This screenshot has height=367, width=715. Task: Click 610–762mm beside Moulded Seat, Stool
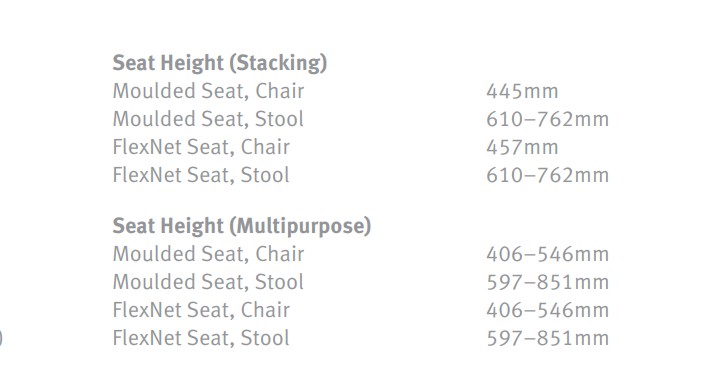point(548,120)
